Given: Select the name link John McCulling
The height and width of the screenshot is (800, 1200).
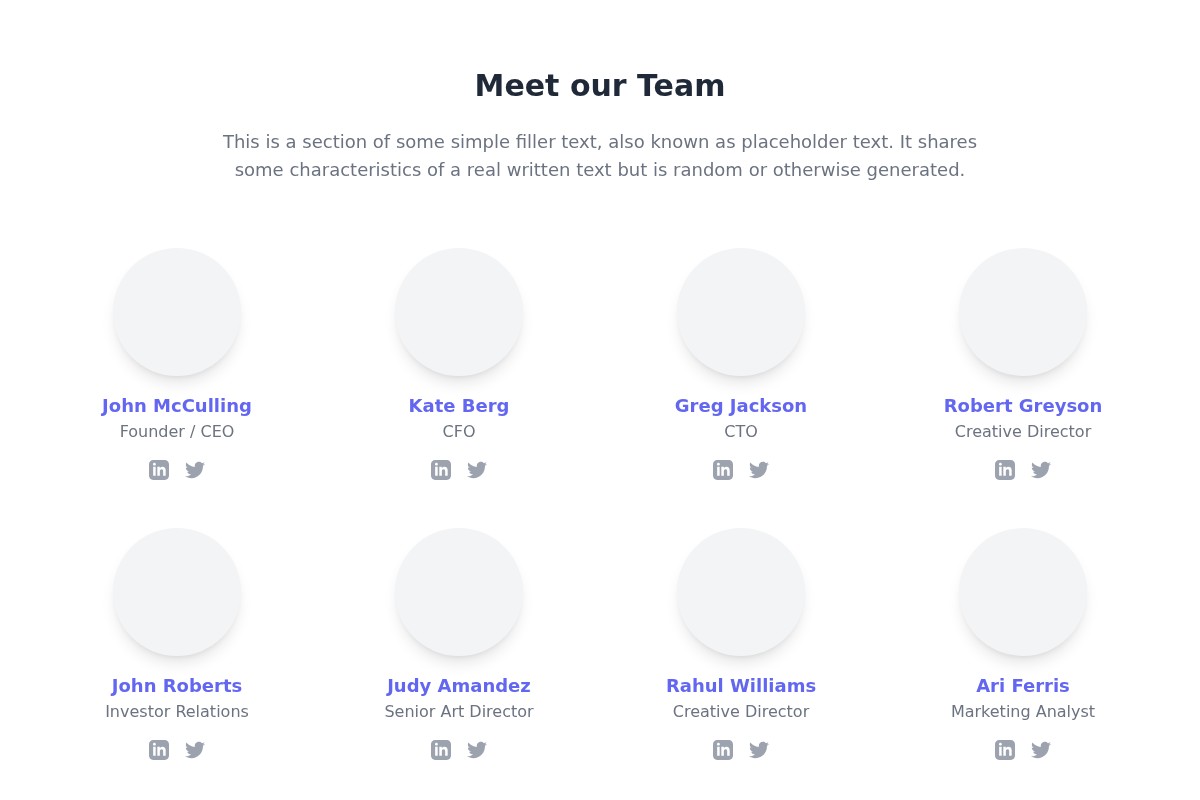Looking at the screenshot, I should pyautogui.click(x=176, y=405).
